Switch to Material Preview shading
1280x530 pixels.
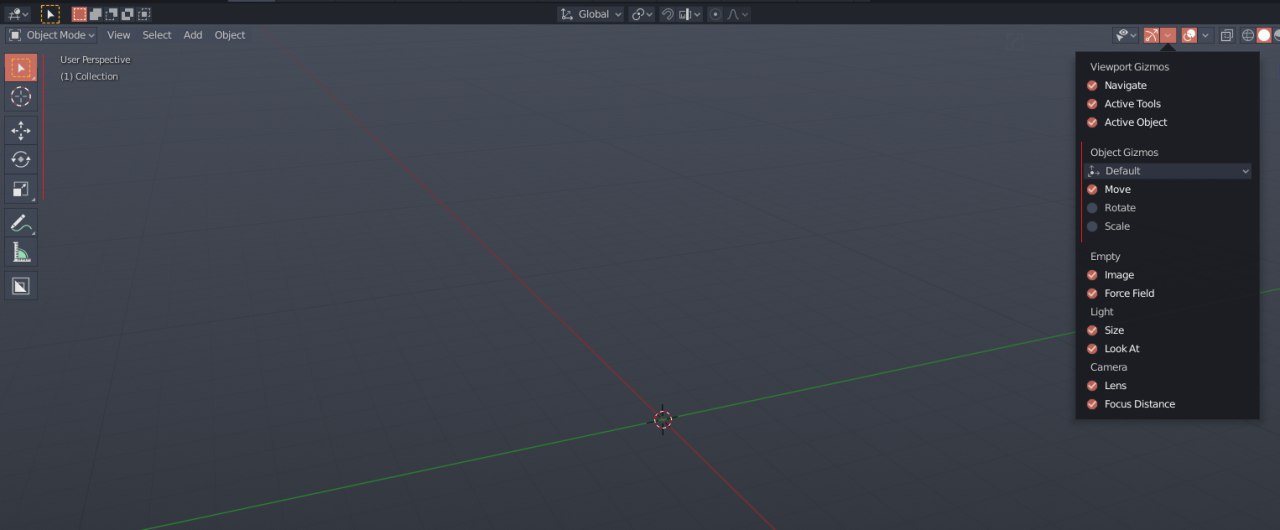coord(1277,35)
